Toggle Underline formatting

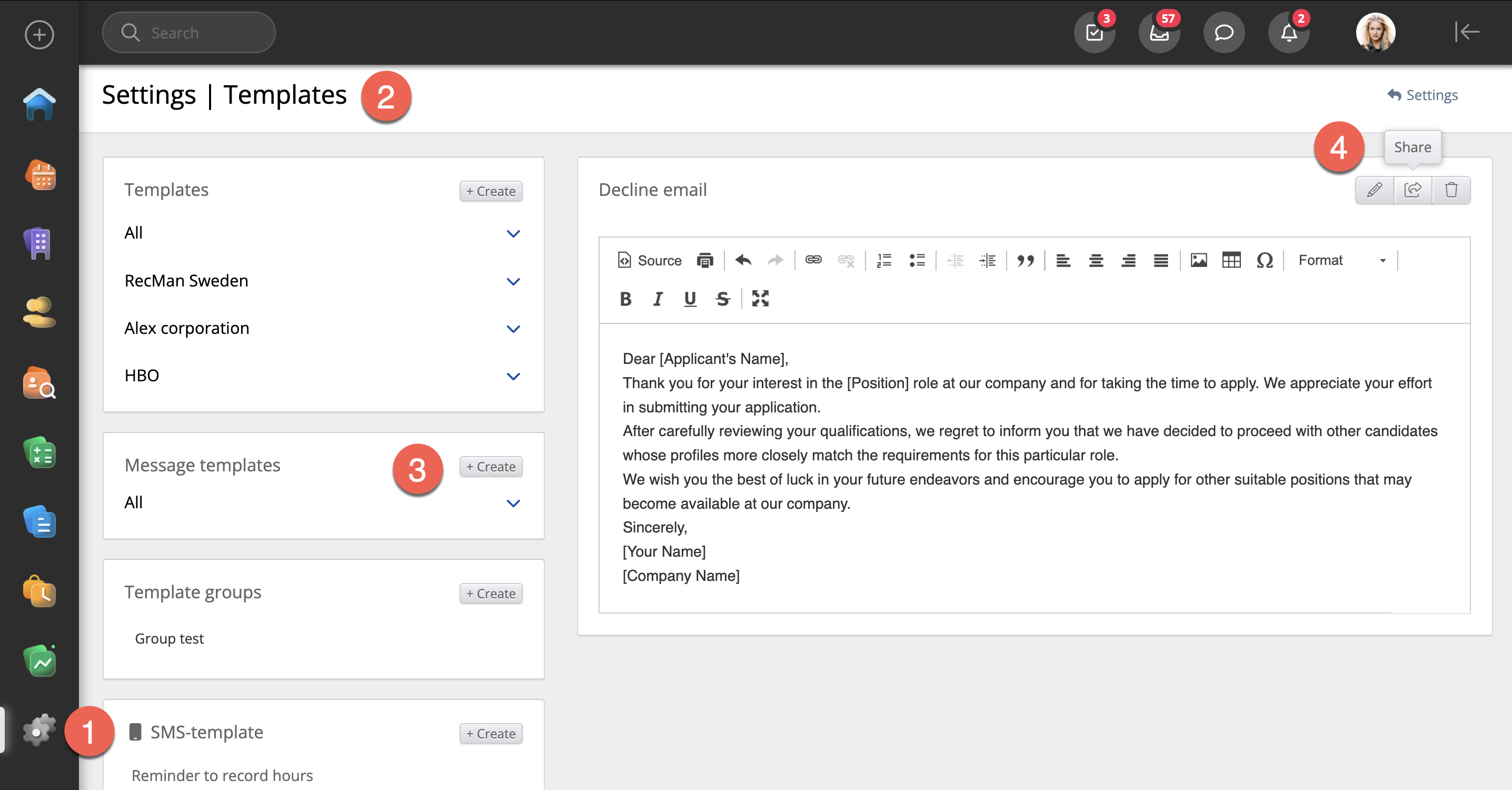(690, 299)
